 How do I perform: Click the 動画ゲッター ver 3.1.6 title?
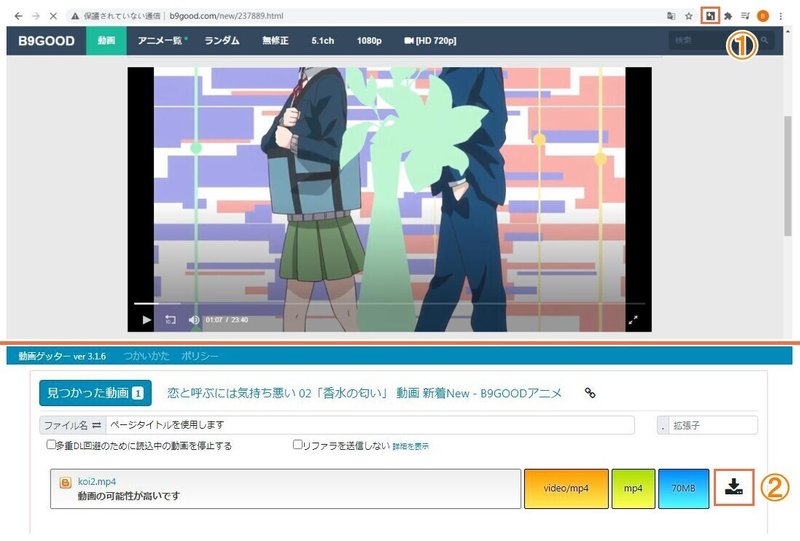tap(62, 356)
